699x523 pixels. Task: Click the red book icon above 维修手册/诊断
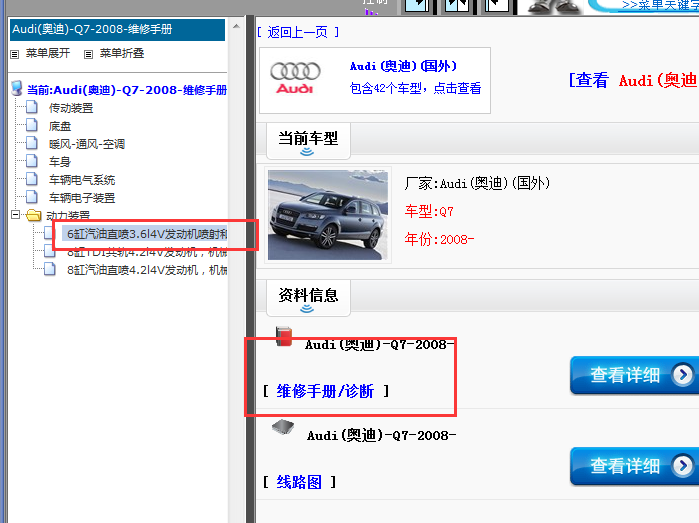pos(284,336)
